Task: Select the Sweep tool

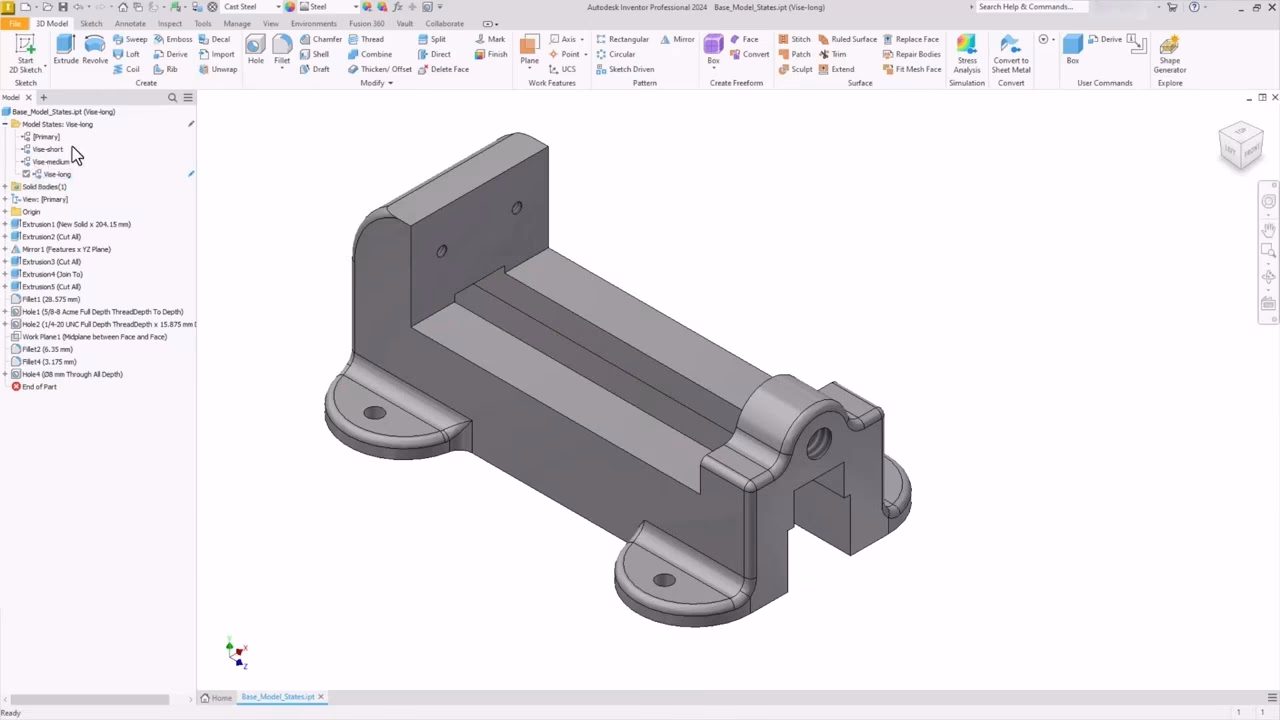Action: tap(134, 39)
